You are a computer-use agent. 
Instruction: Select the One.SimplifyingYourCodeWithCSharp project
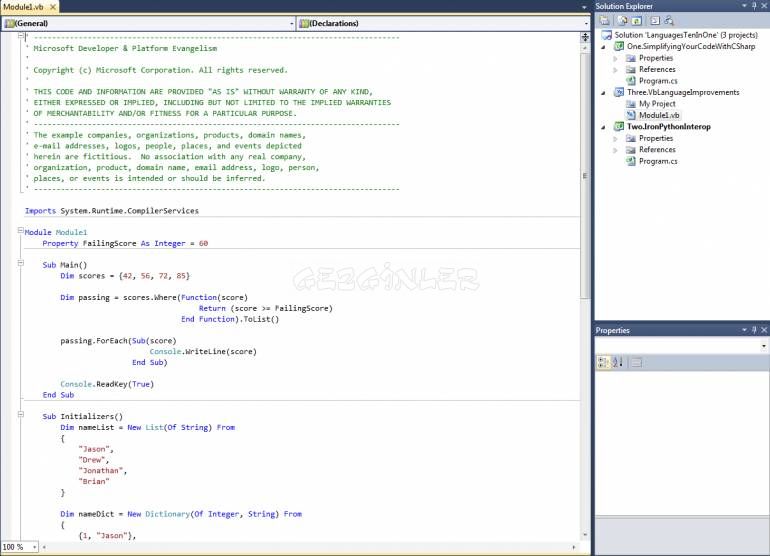click(x=690, y=46)
